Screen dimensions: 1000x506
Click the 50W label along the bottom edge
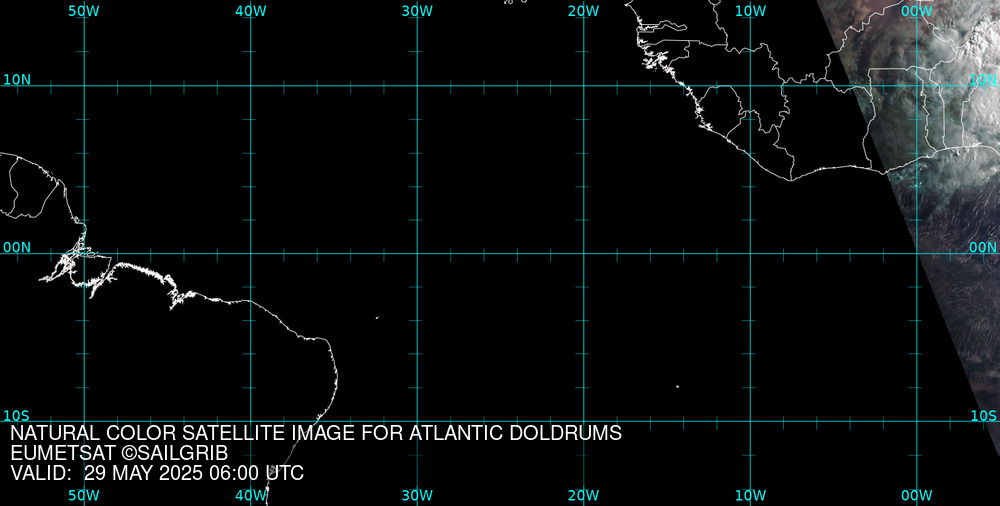click(84, 496)
